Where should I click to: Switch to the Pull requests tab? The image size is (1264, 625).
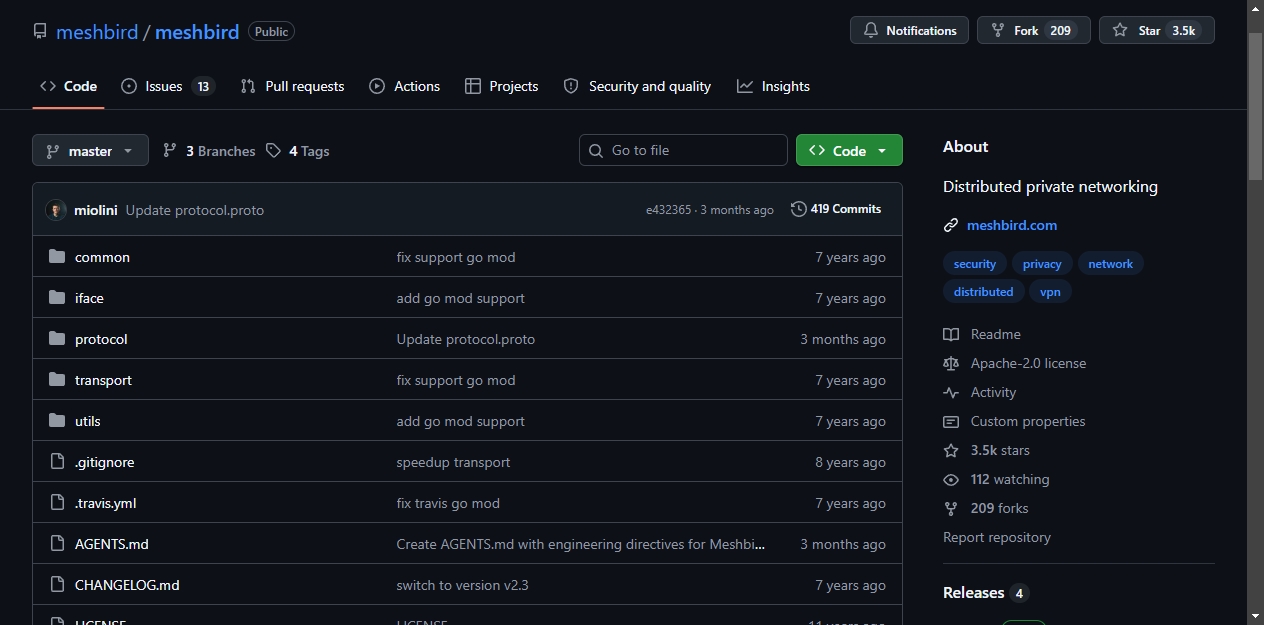coord(292,86)
